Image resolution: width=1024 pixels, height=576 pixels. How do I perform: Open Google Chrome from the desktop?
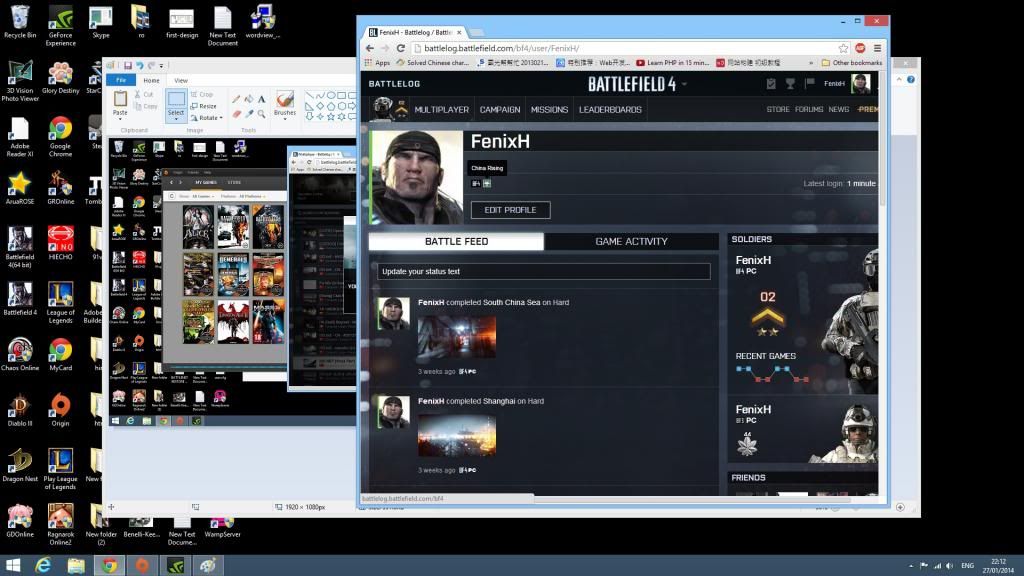pyautogui.click(x=60, y=136)
